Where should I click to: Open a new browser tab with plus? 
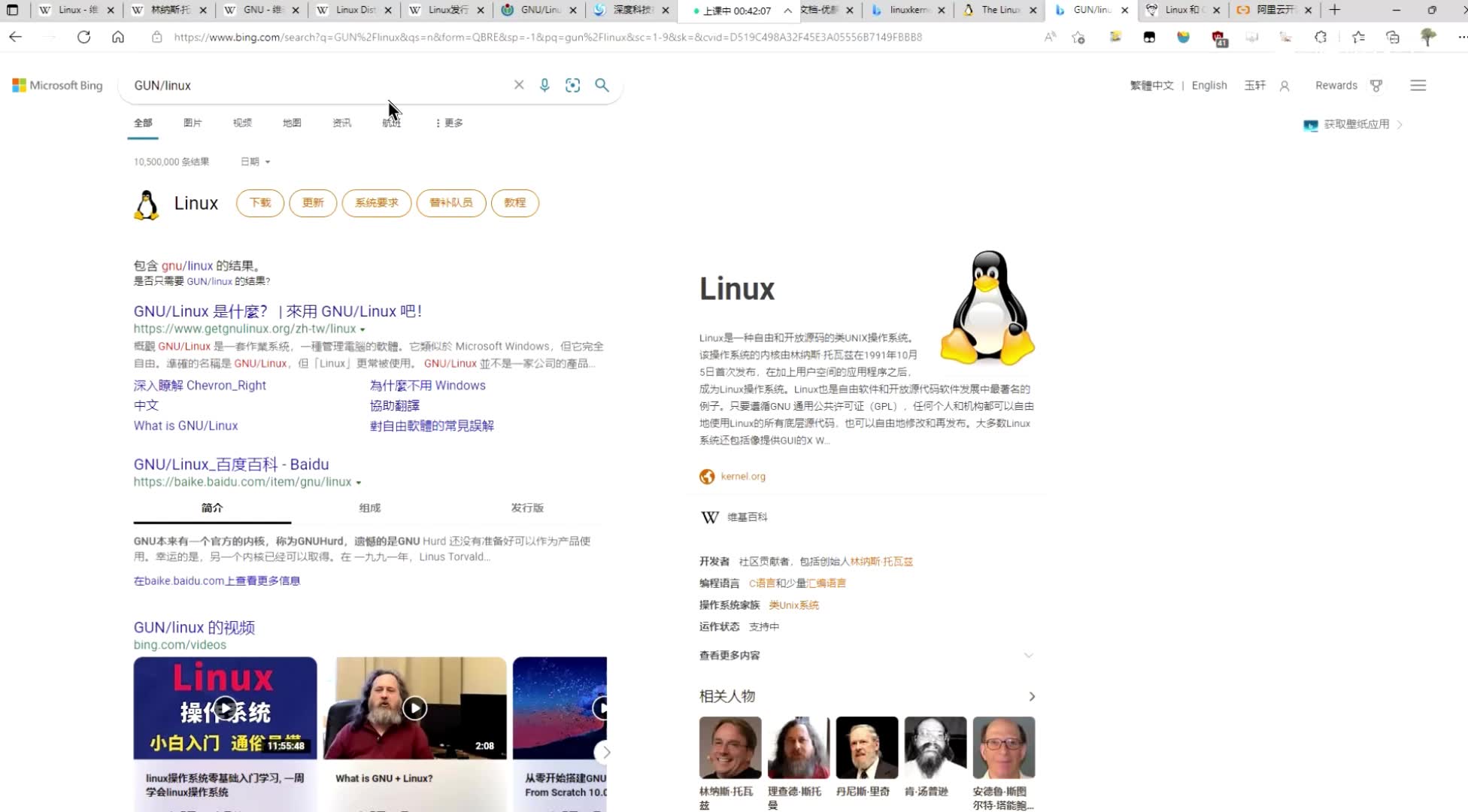point(1335,10)
